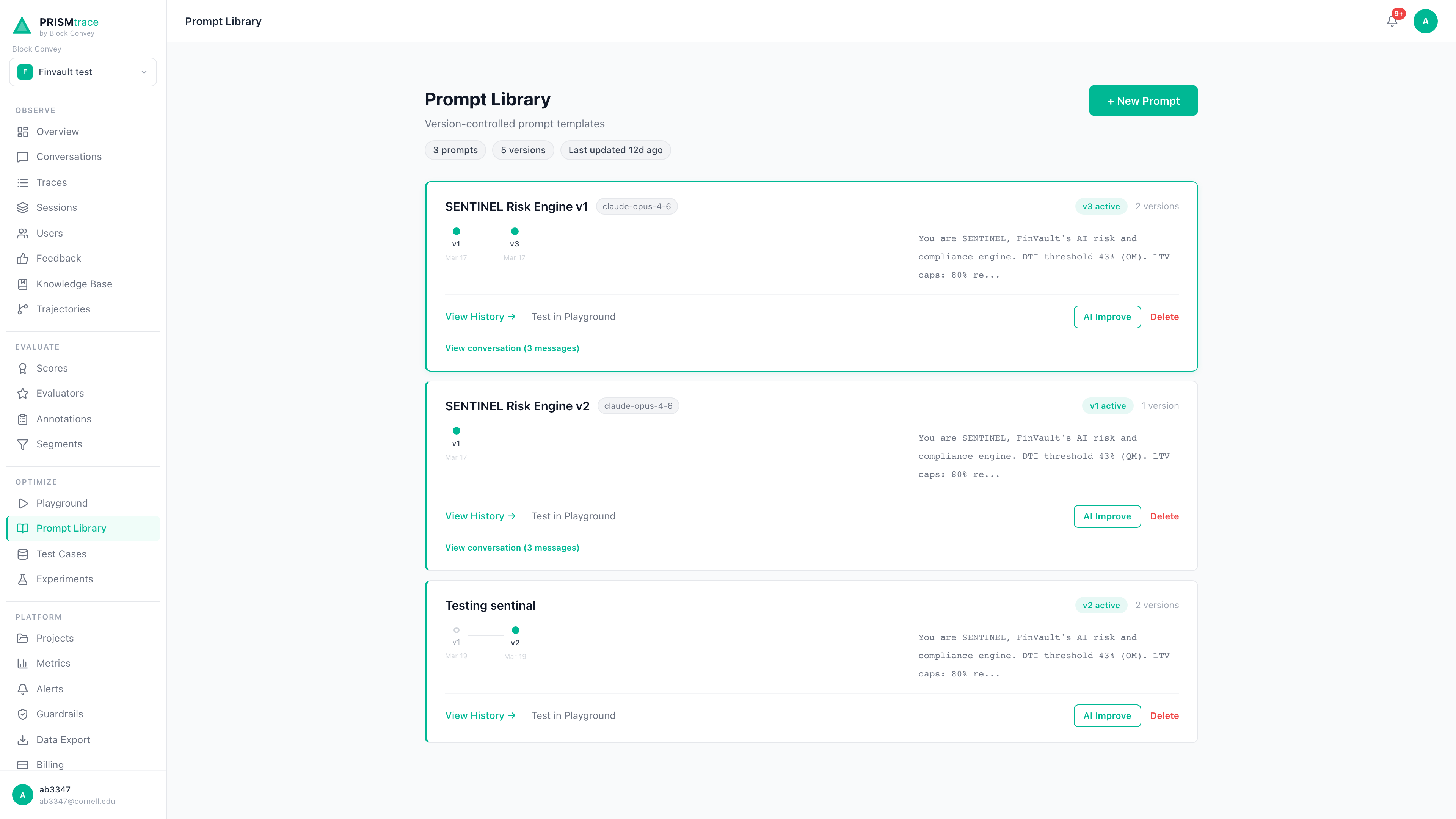This screenshot has height=819, width=1456.
Task: Click the Billing card icon
Action: click(23, 765)
